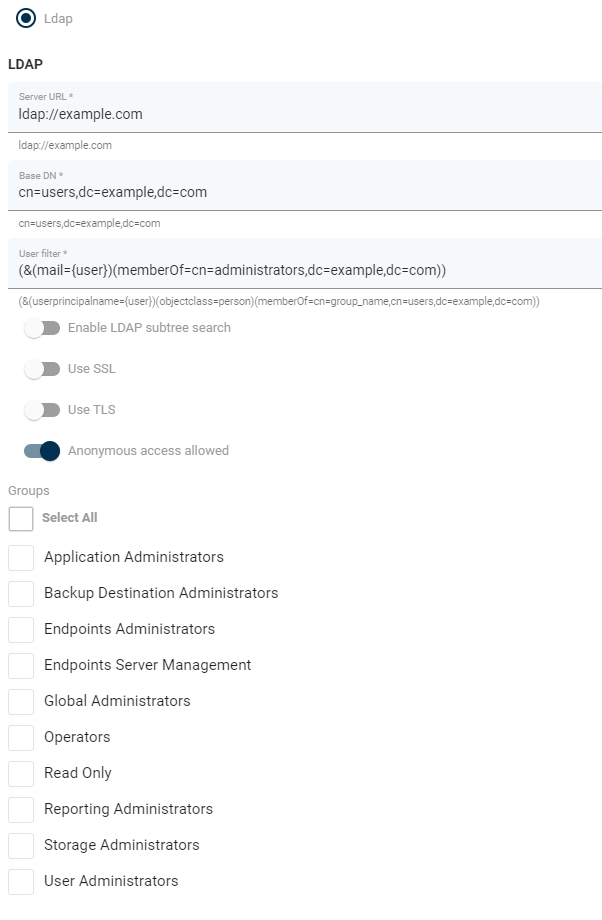Turn on the Use TLS toggle
This screenshot has width=602, height=920.
[42, 410]
